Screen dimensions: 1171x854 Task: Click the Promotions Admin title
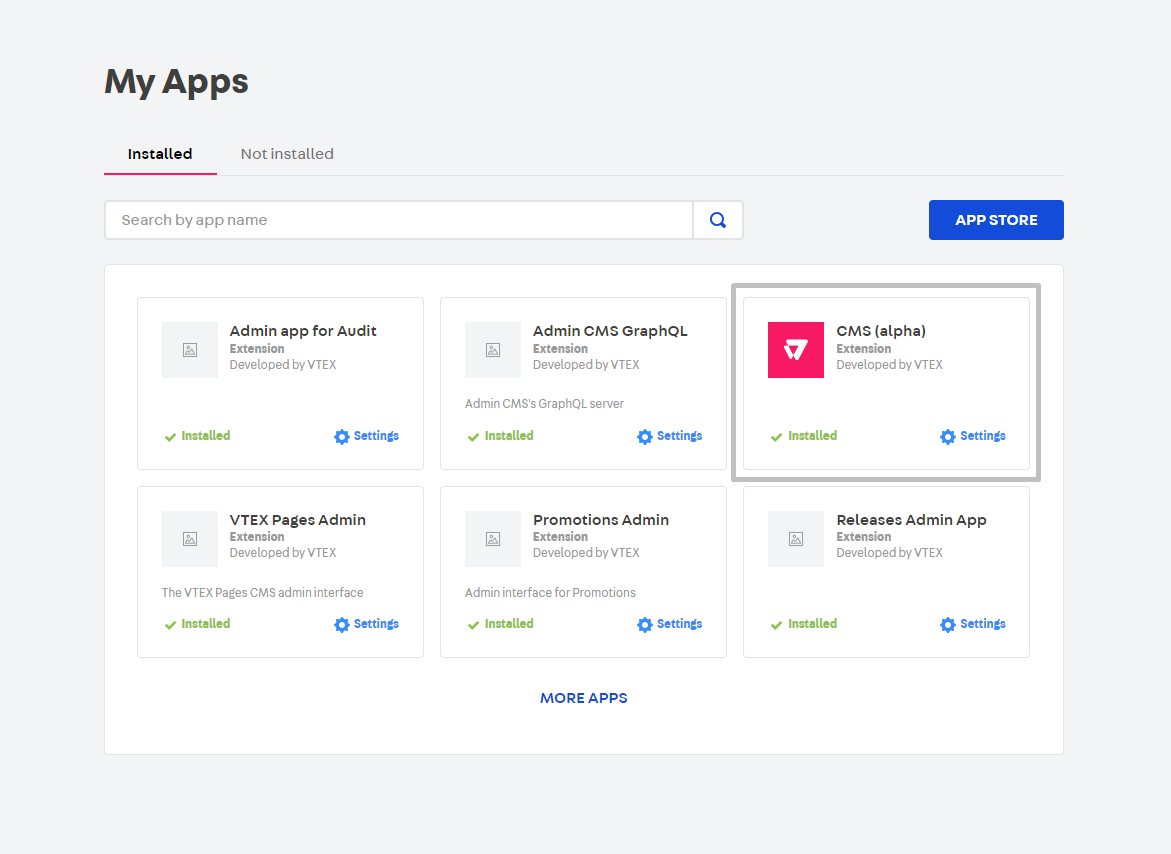(600, 520)
